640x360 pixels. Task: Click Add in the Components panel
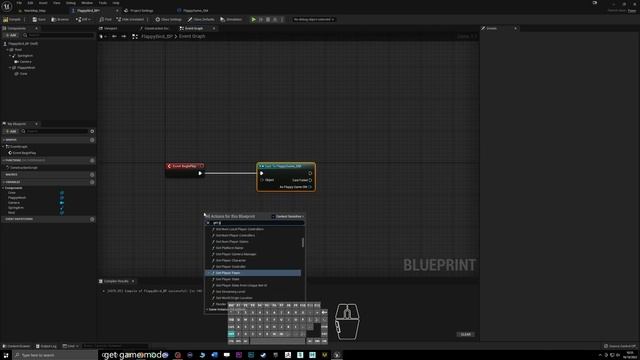click(11, 35)
